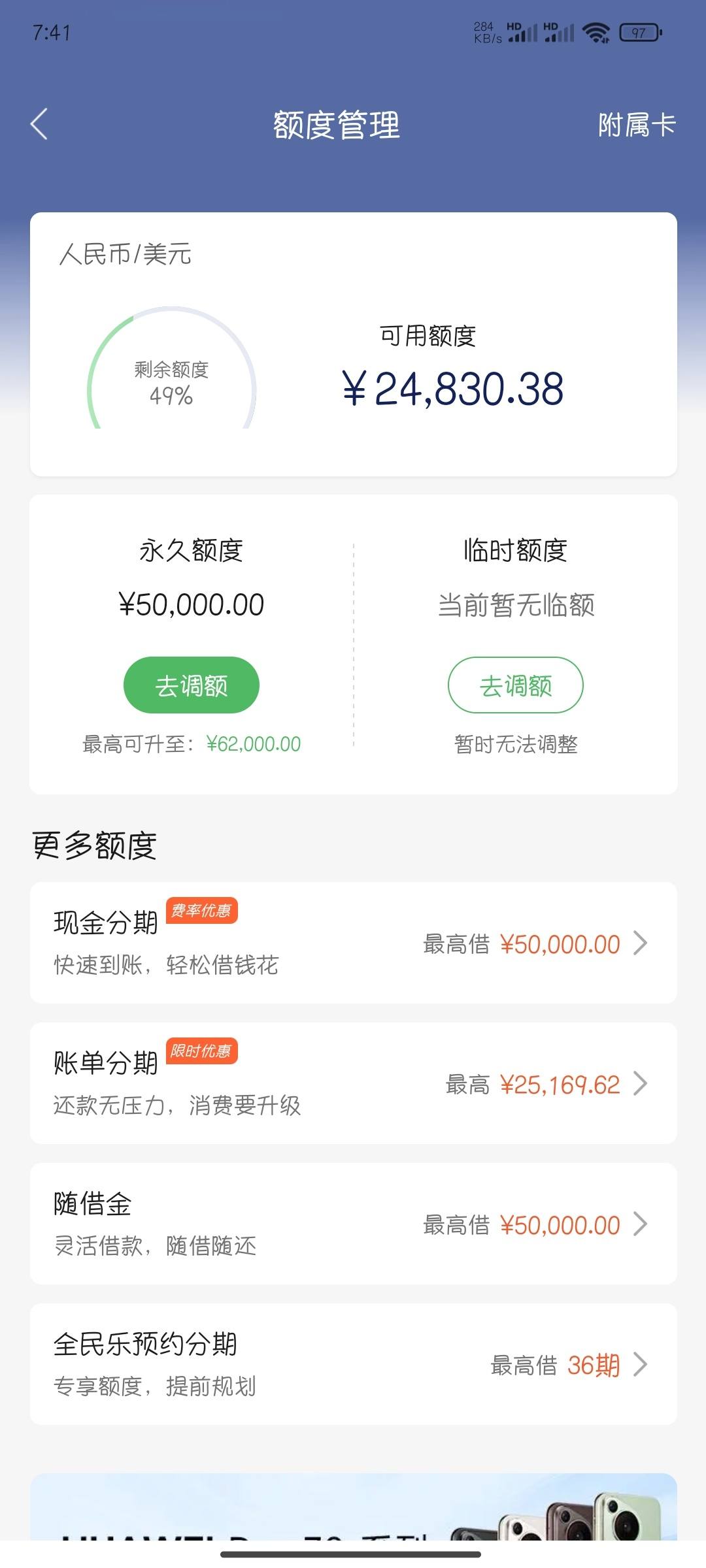
Task: Expand the 账单分期 chevron arrow
Action: coord(641,1084)
